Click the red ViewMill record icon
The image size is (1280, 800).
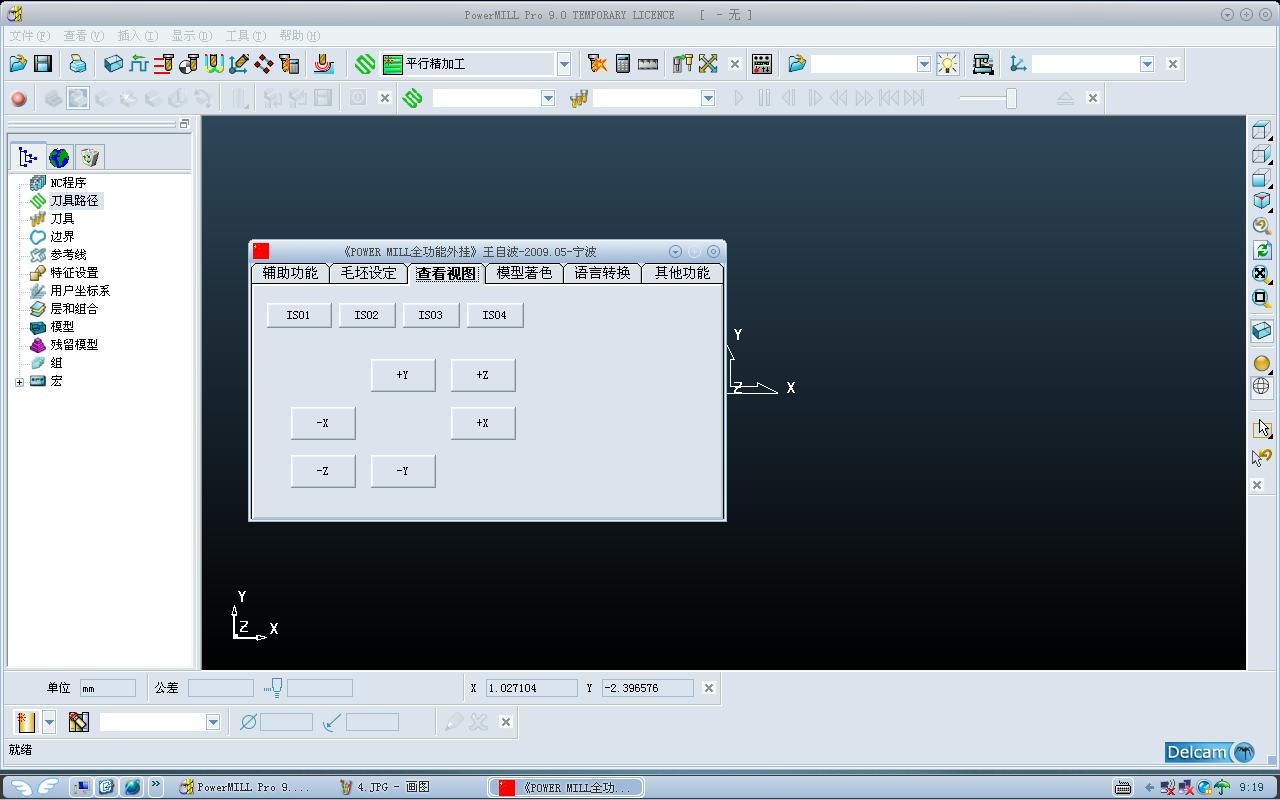tap(18, 98)
